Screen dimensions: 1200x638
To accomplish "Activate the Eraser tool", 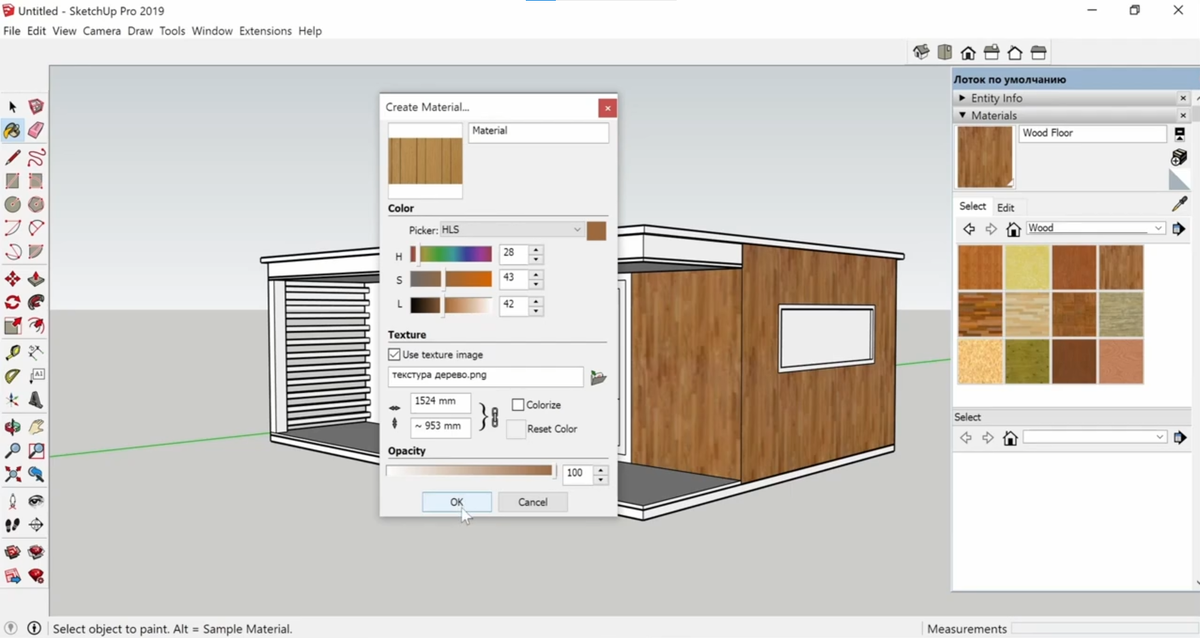I will click(37, 130).
